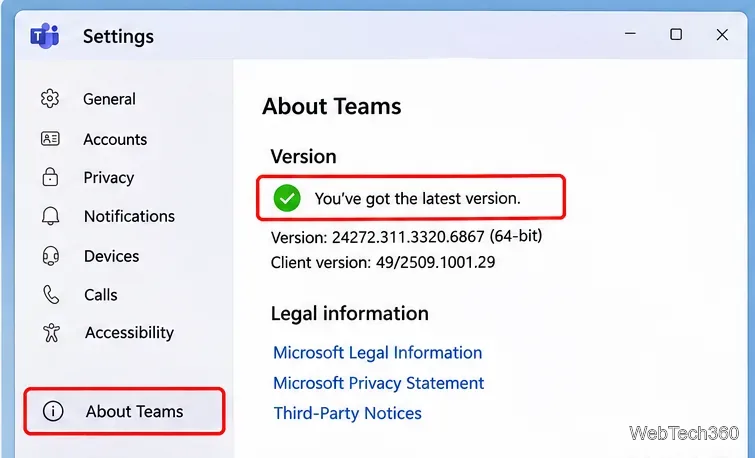This screenshot has height=458, width=755.
Task: Select Accessibility in the sidebar
Action: click(x=129, y=332)
